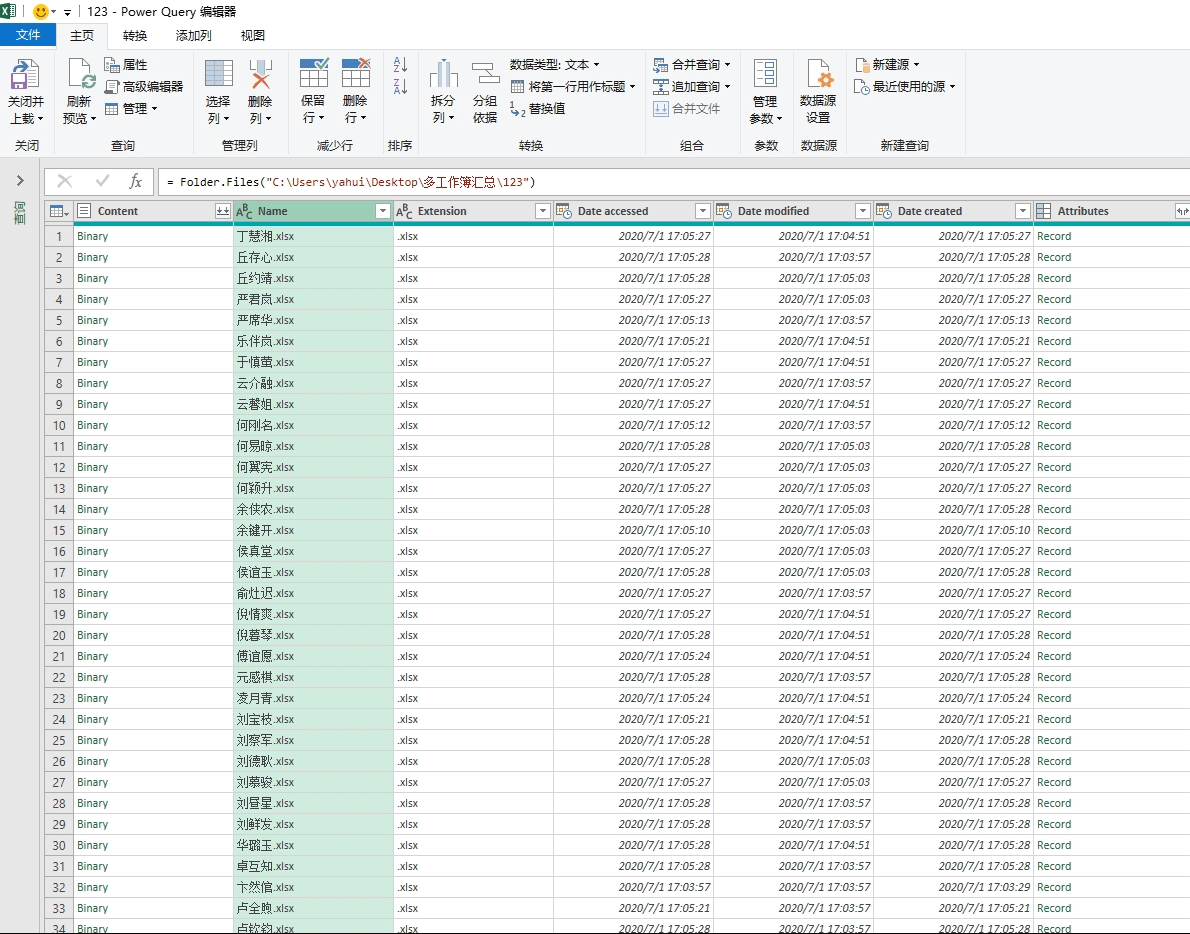
Task: Click the fx icon in the formula bar
Action: (x=135, y=181)
